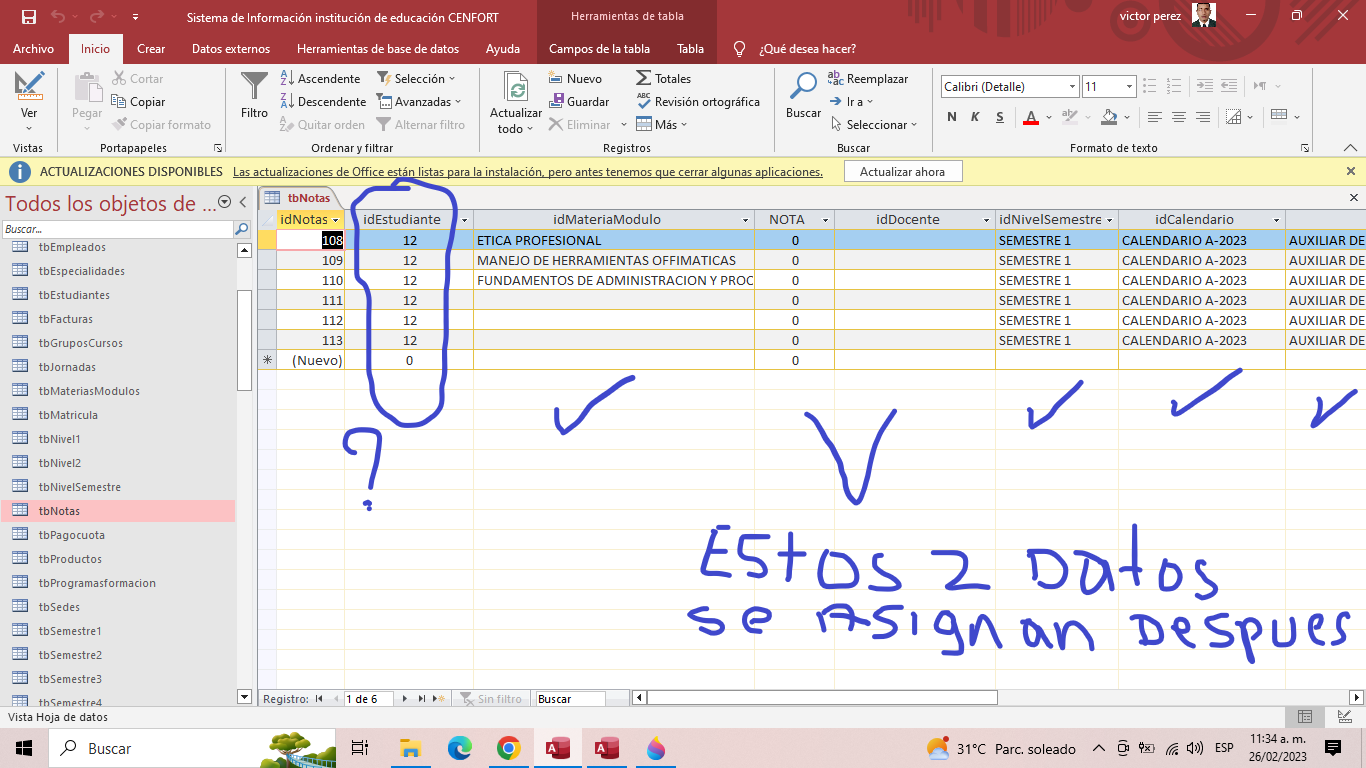This screenshot has width=1366, height=768.
Task: Switch to Design view icon in status bar
Action: (1346, 716)
